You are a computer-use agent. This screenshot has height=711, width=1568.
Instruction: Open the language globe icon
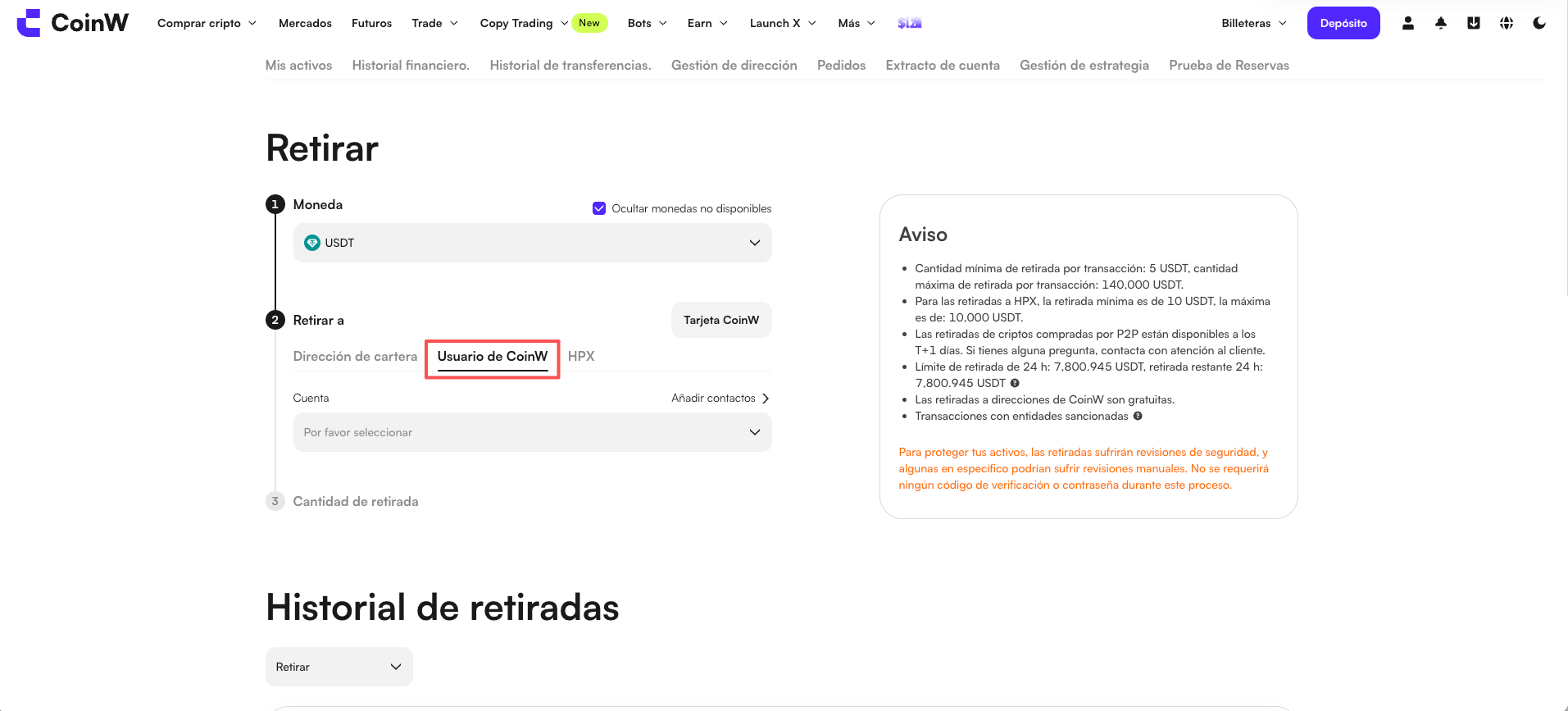(1507, 23)
